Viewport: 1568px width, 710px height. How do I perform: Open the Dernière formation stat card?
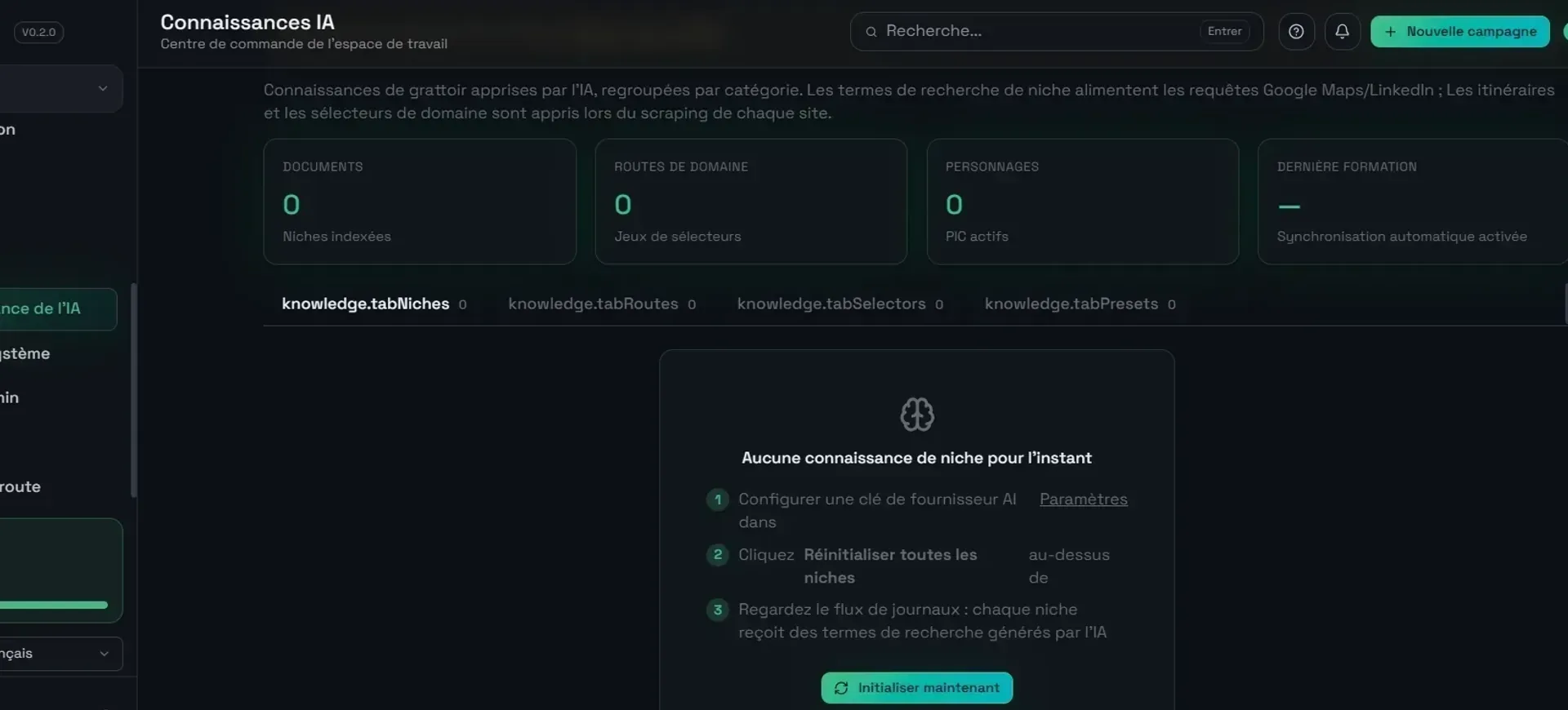1413,202
